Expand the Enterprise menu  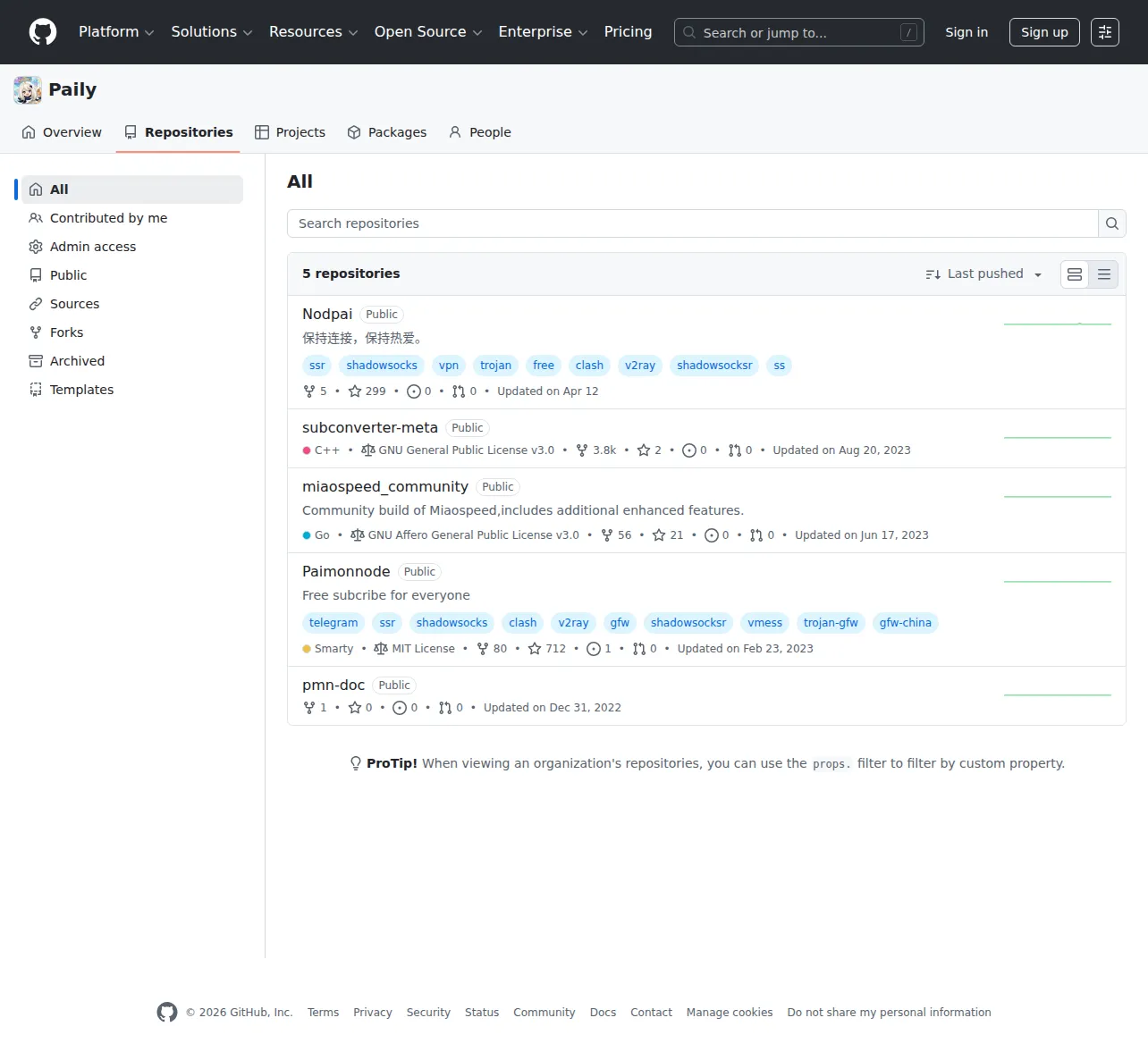(544, 32)
